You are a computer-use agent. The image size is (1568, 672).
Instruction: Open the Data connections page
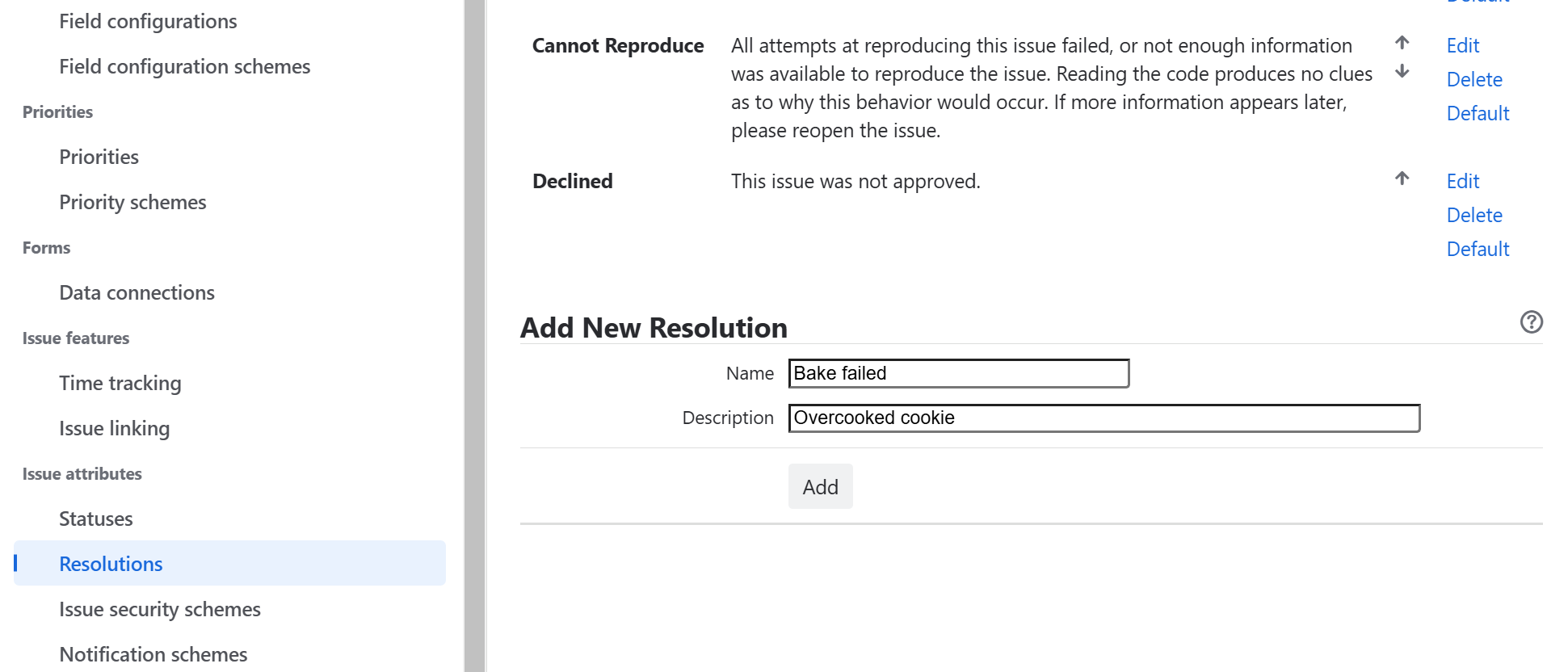[137, 292]
